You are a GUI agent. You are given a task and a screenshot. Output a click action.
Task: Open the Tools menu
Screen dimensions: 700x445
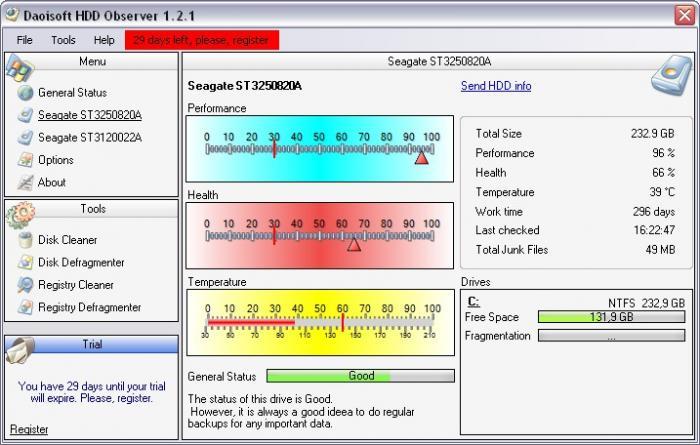tap(63, 40)
